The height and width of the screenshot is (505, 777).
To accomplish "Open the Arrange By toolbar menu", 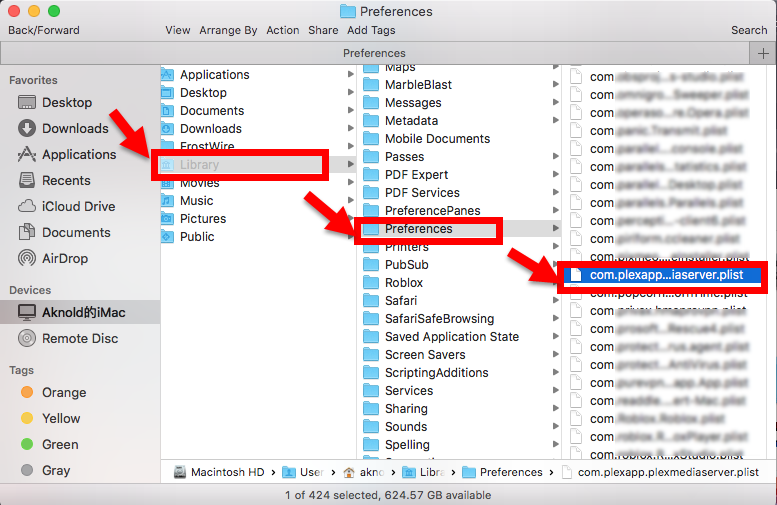I will click(x=228, y=30).
